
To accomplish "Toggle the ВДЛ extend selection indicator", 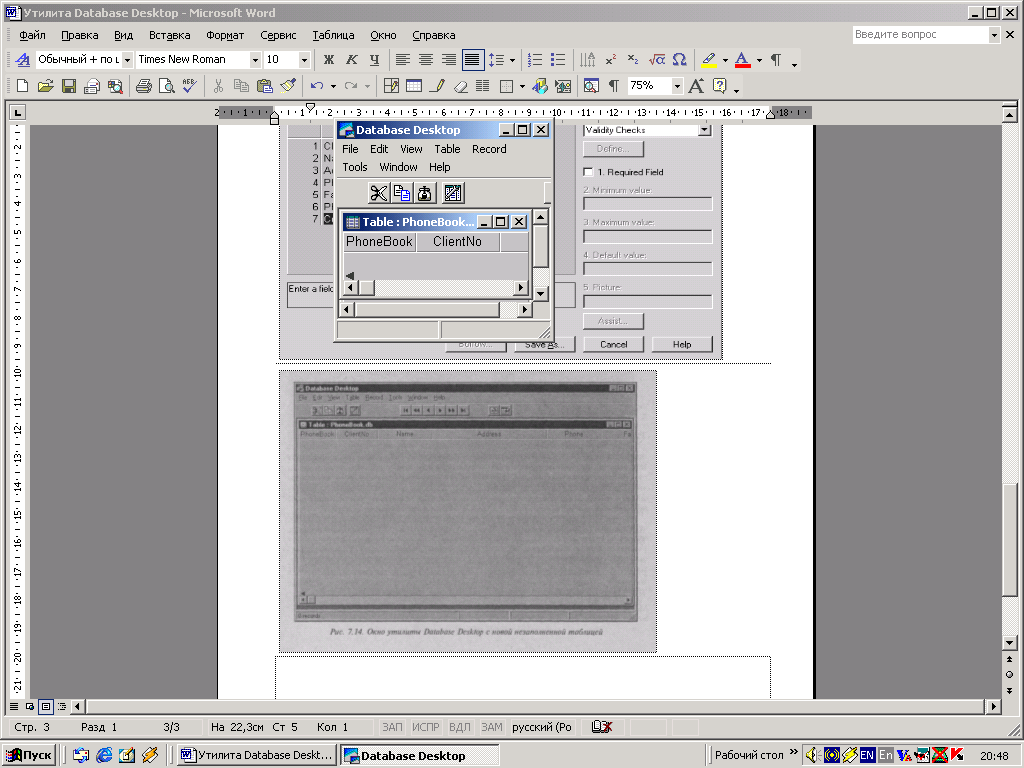I will click(459, 727).
